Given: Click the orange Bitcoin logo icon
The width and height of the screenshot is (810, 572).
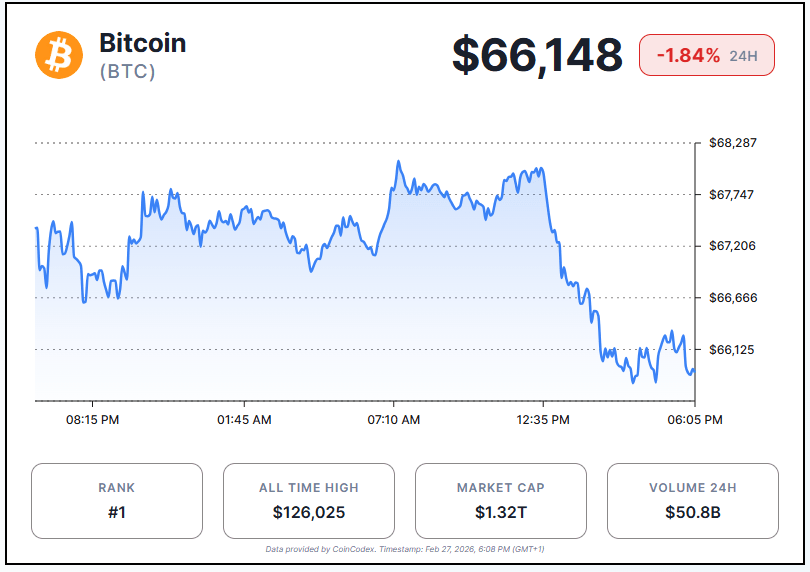Looking at the screenshot, I should pos(59,54).
